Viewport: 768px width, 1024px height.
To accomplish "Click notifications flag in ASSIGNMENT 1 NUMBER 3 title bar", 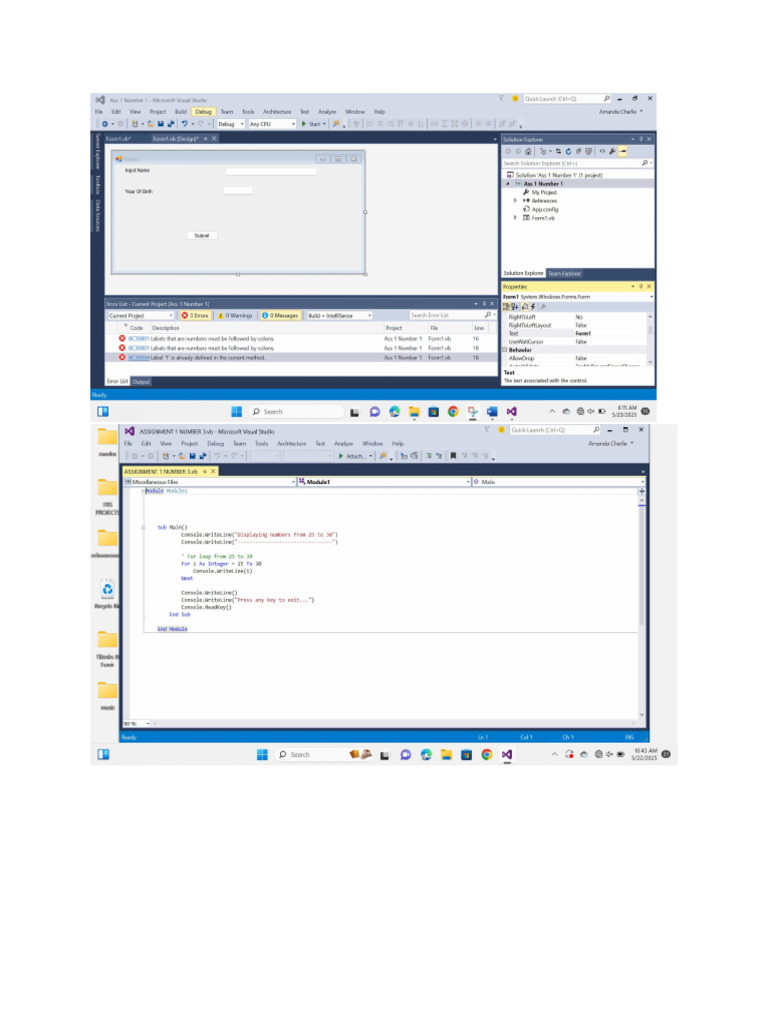I will [487, 430].
